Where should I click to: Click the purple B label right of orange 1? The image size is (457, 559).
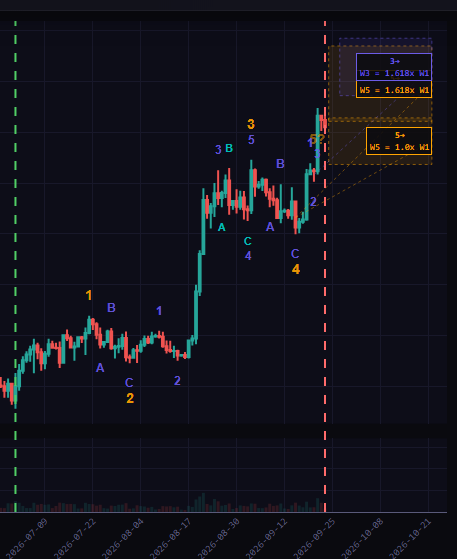(x=111, y=308)
